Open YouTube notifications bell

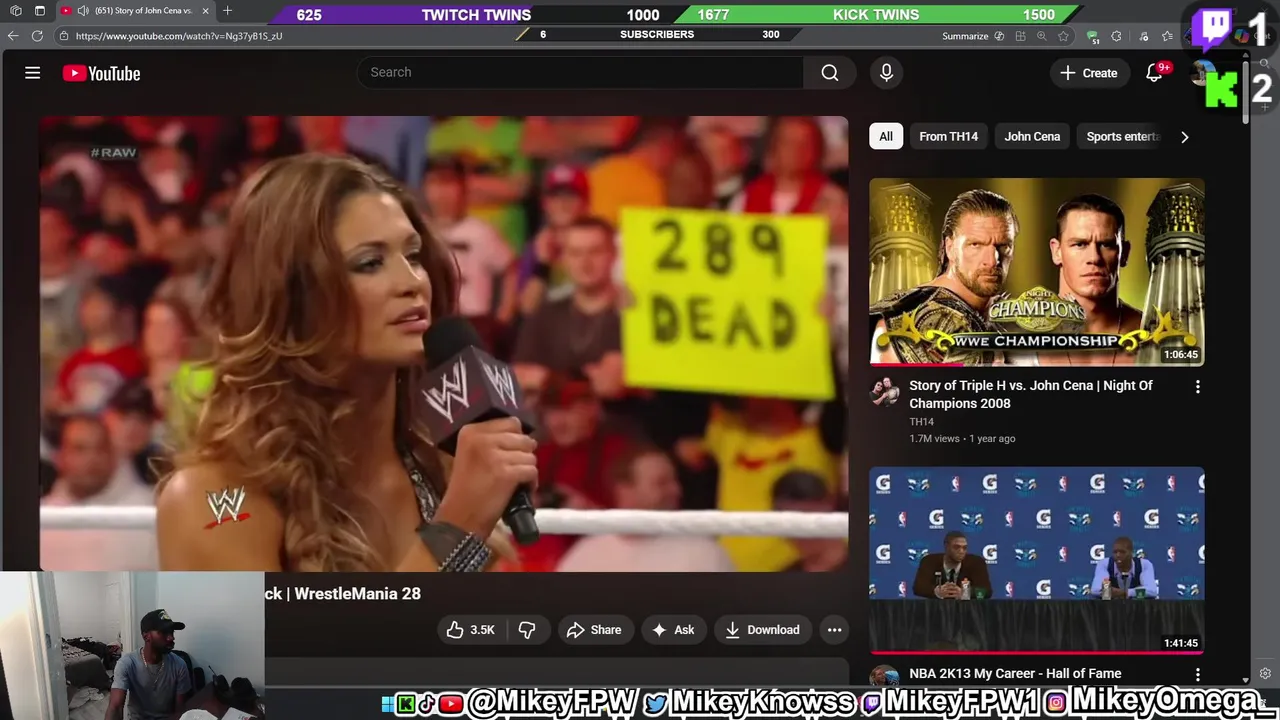tap(1154, 73)
